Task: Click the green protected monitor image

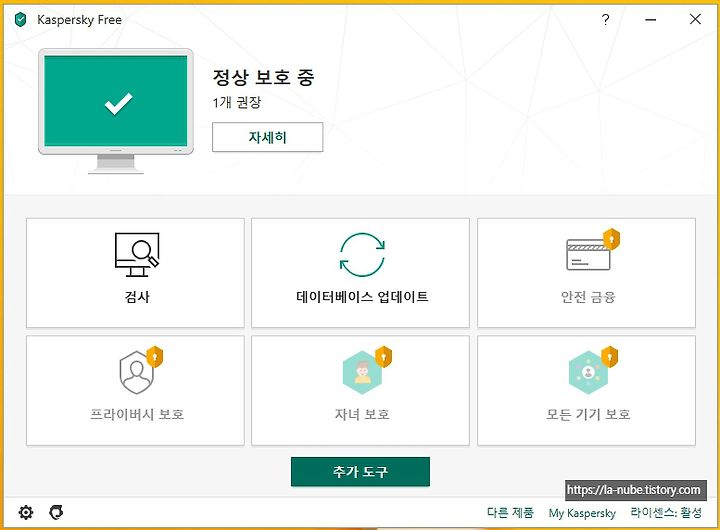Action: coord(116,111)
